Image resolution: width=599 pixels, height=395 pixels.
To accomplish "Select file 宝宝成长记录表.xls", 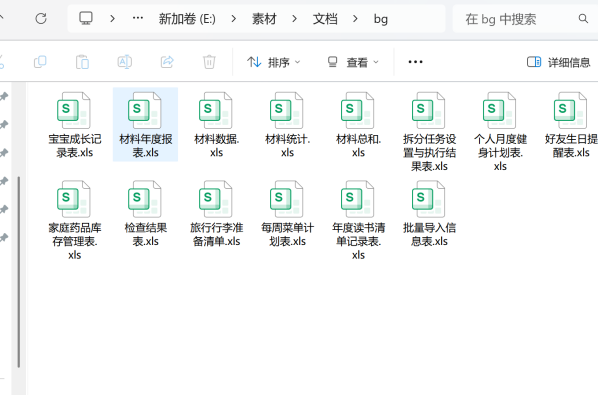I will pos(74,125).
